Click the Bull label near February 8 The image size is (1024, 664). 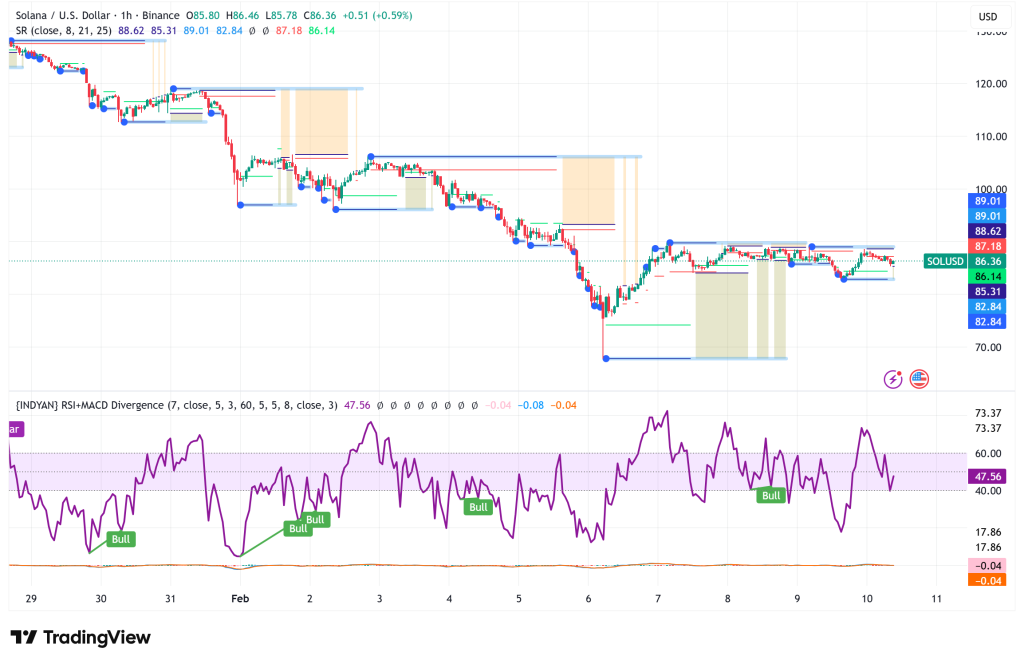[x=769, y=495]
